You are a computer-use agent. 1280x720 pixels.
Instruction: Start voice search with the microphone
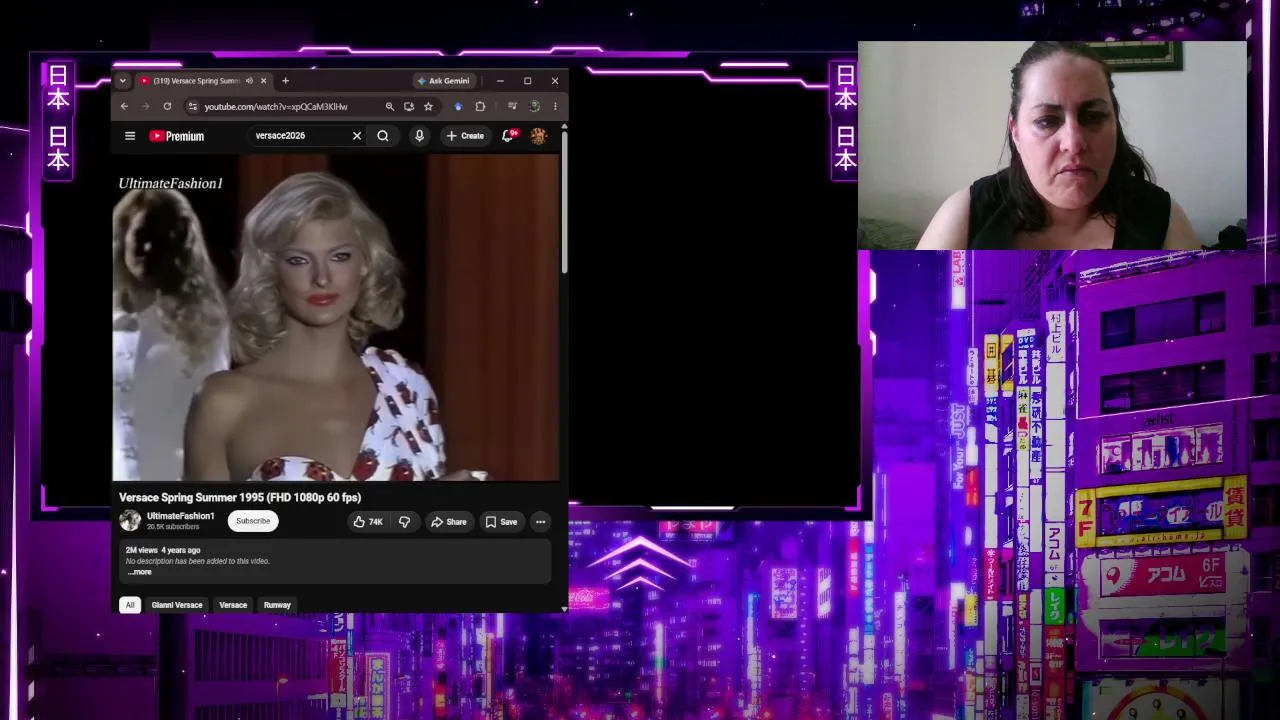[419, 136]
